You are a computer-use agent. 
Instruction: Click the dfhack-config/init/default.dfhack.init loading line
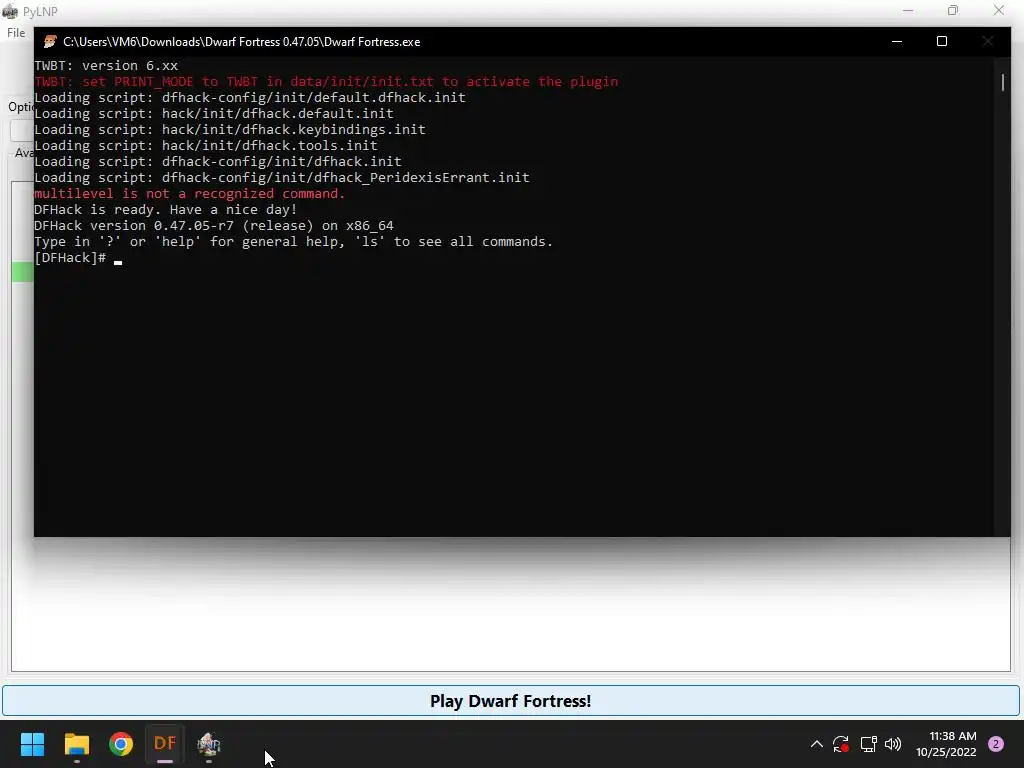point(249,98)
